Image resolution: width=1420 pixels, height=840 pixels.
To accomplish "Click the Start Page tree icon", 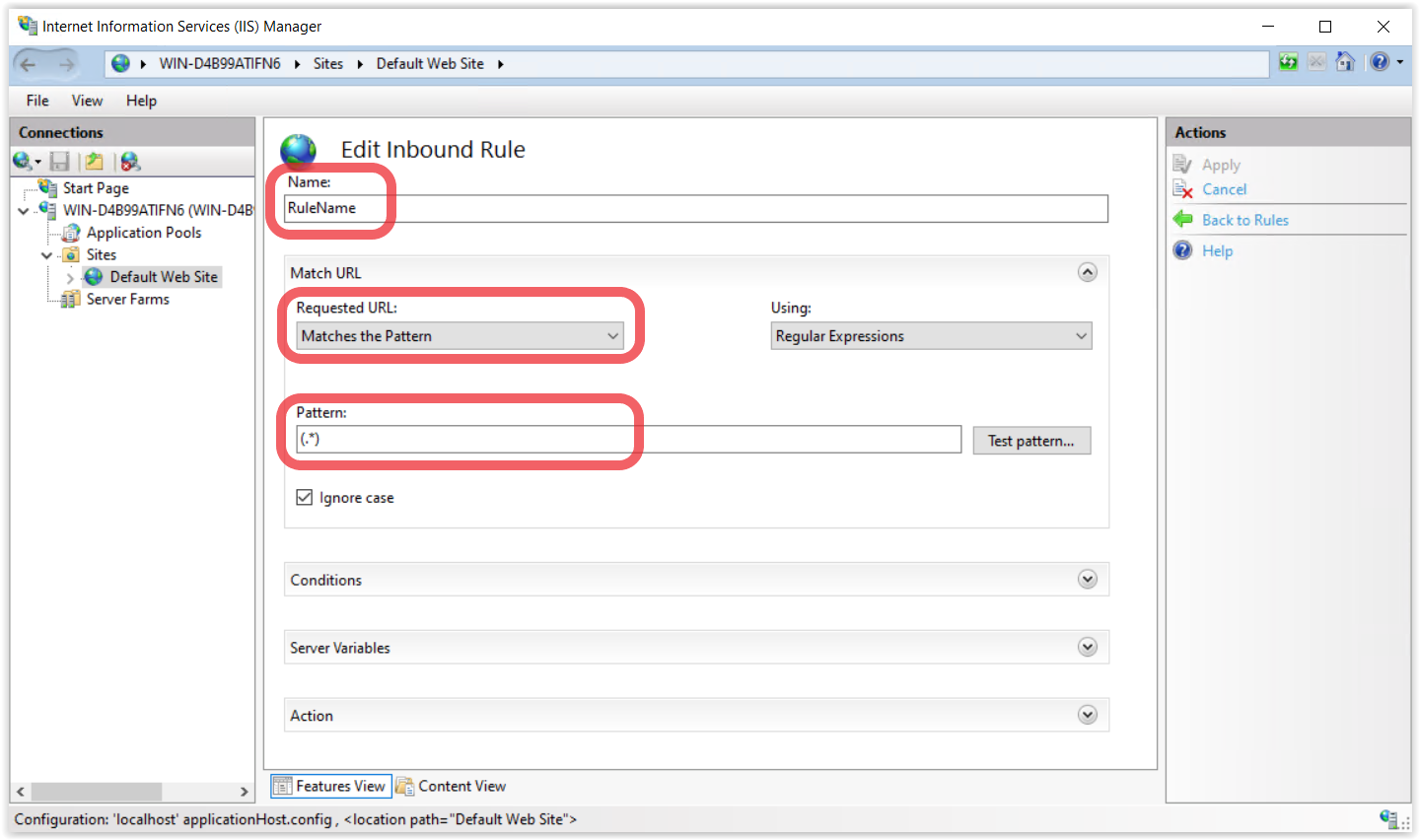I will pos(47,187).
